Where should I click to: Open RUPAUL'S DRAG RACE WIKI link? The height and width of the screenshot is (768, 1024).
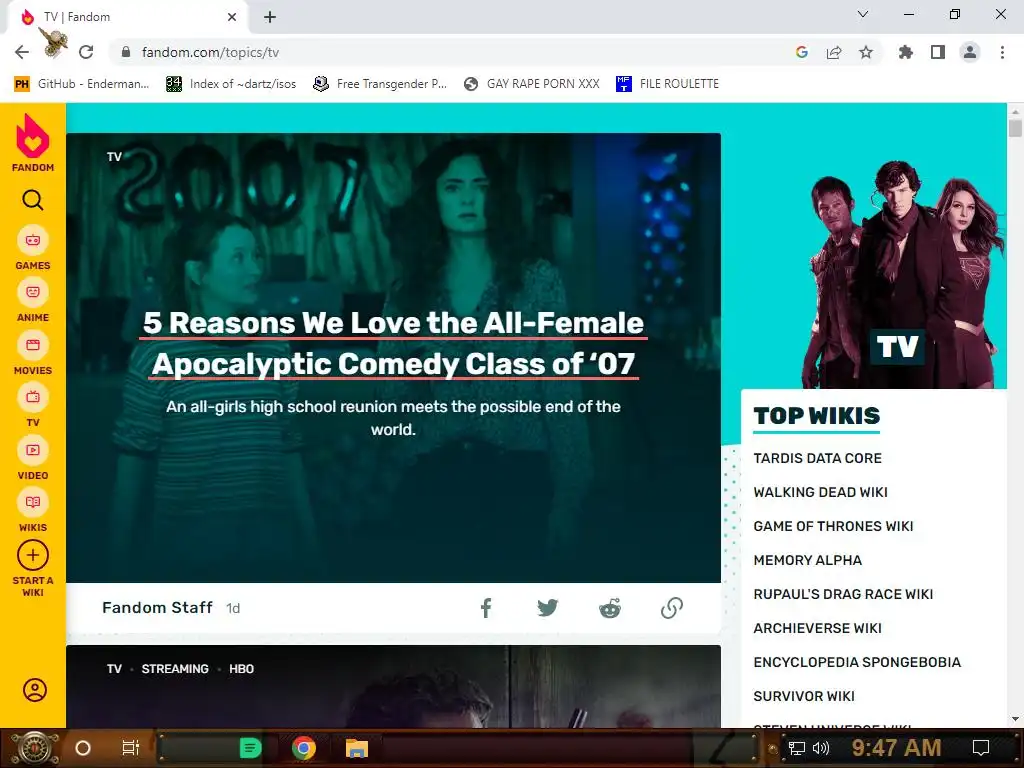[x=843, y=594]
